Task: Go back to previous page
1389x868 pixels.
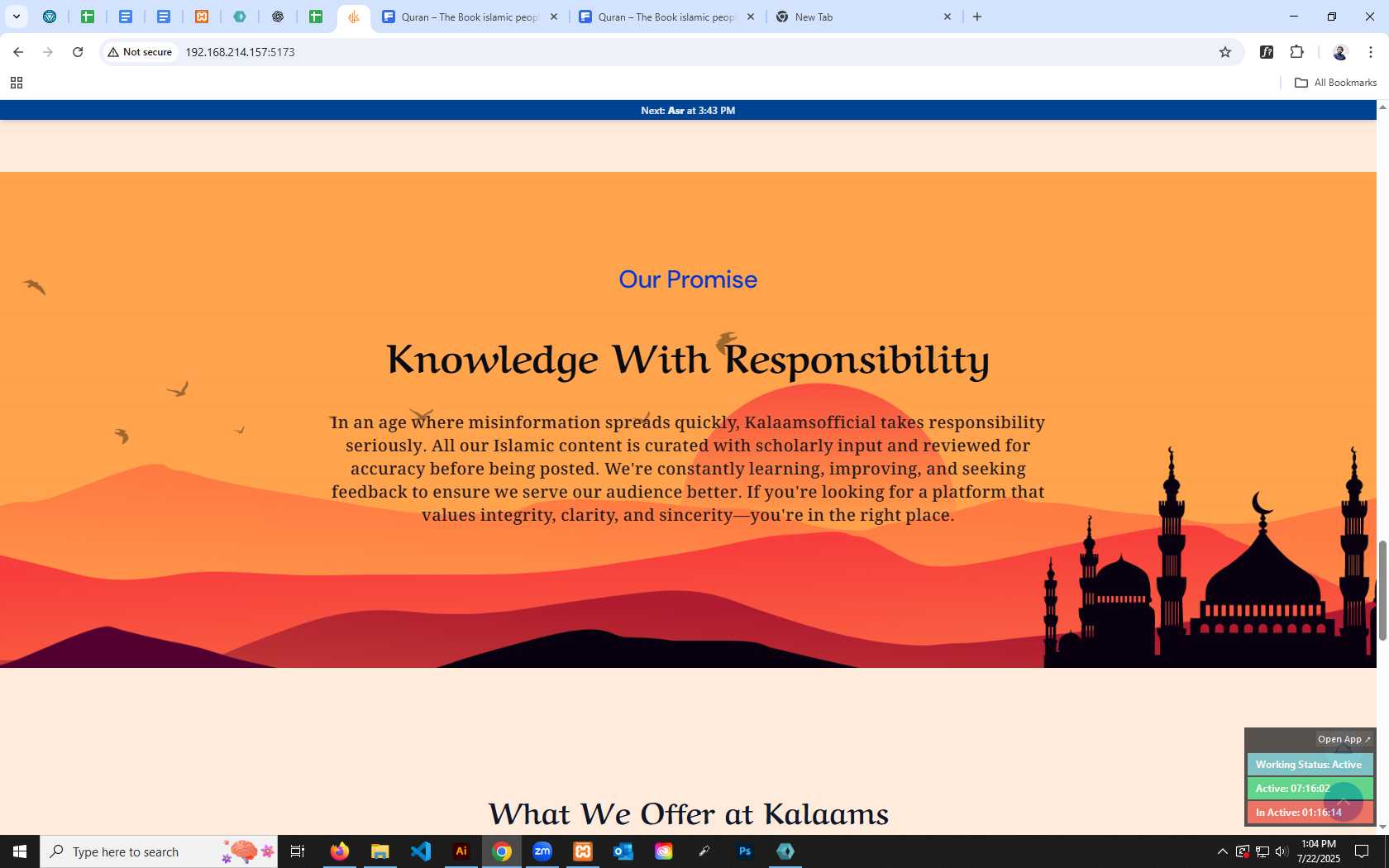Action: pyautogui.click(x=18, y=52)
